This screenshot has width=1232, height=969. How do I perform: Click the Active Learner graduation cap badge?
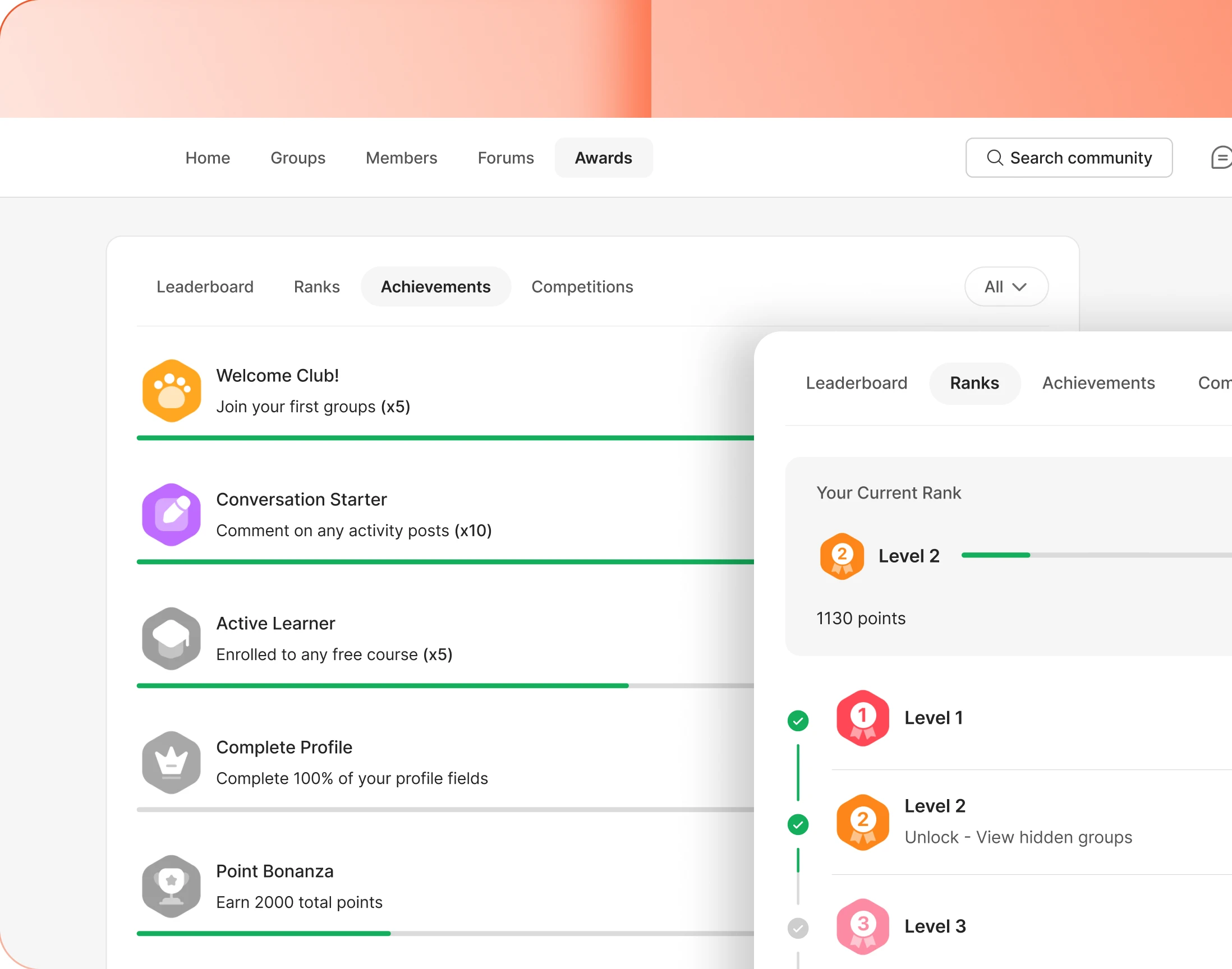[171, 638]
